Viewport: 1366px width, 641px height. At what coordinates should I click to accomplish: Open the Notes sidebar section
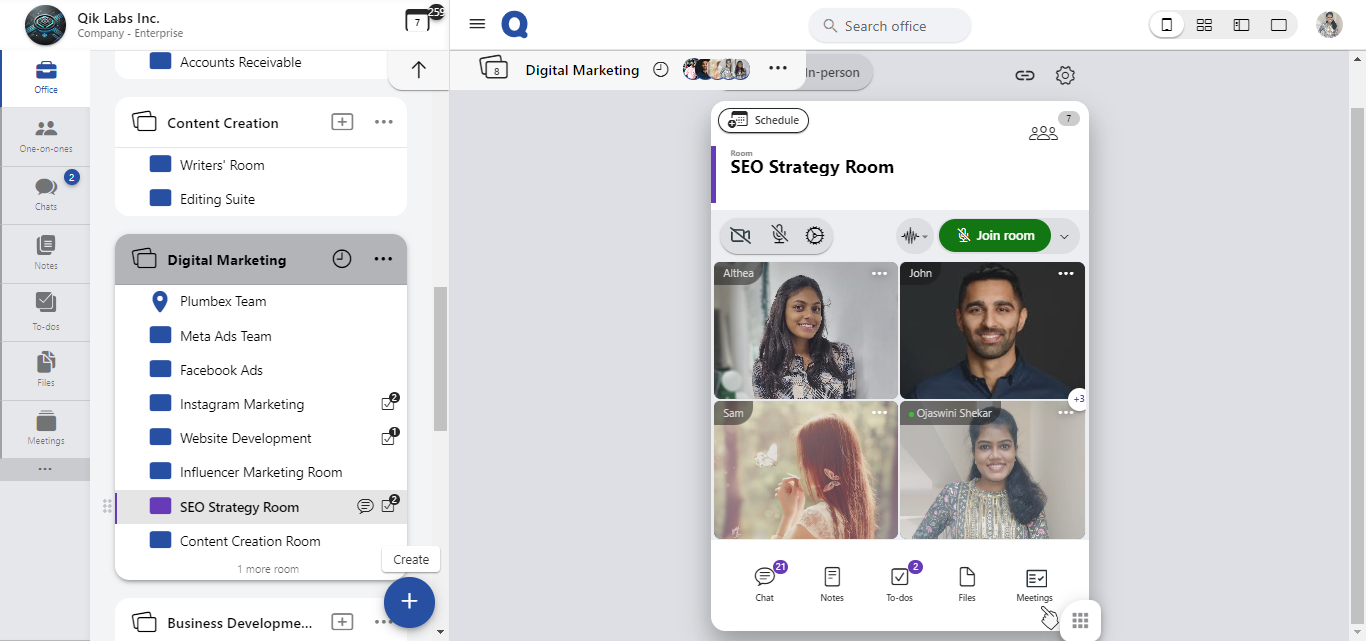(x=45, y=252)
